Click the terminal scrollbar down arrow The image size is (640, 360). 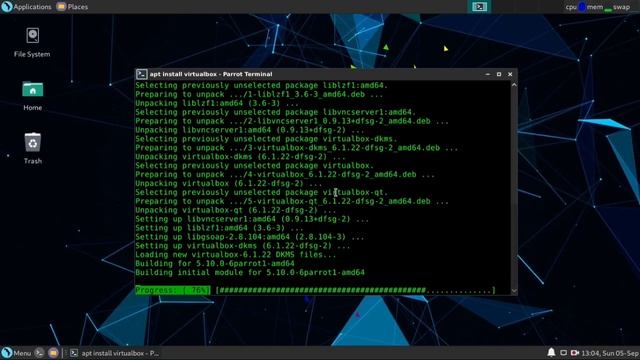(514, 291)
